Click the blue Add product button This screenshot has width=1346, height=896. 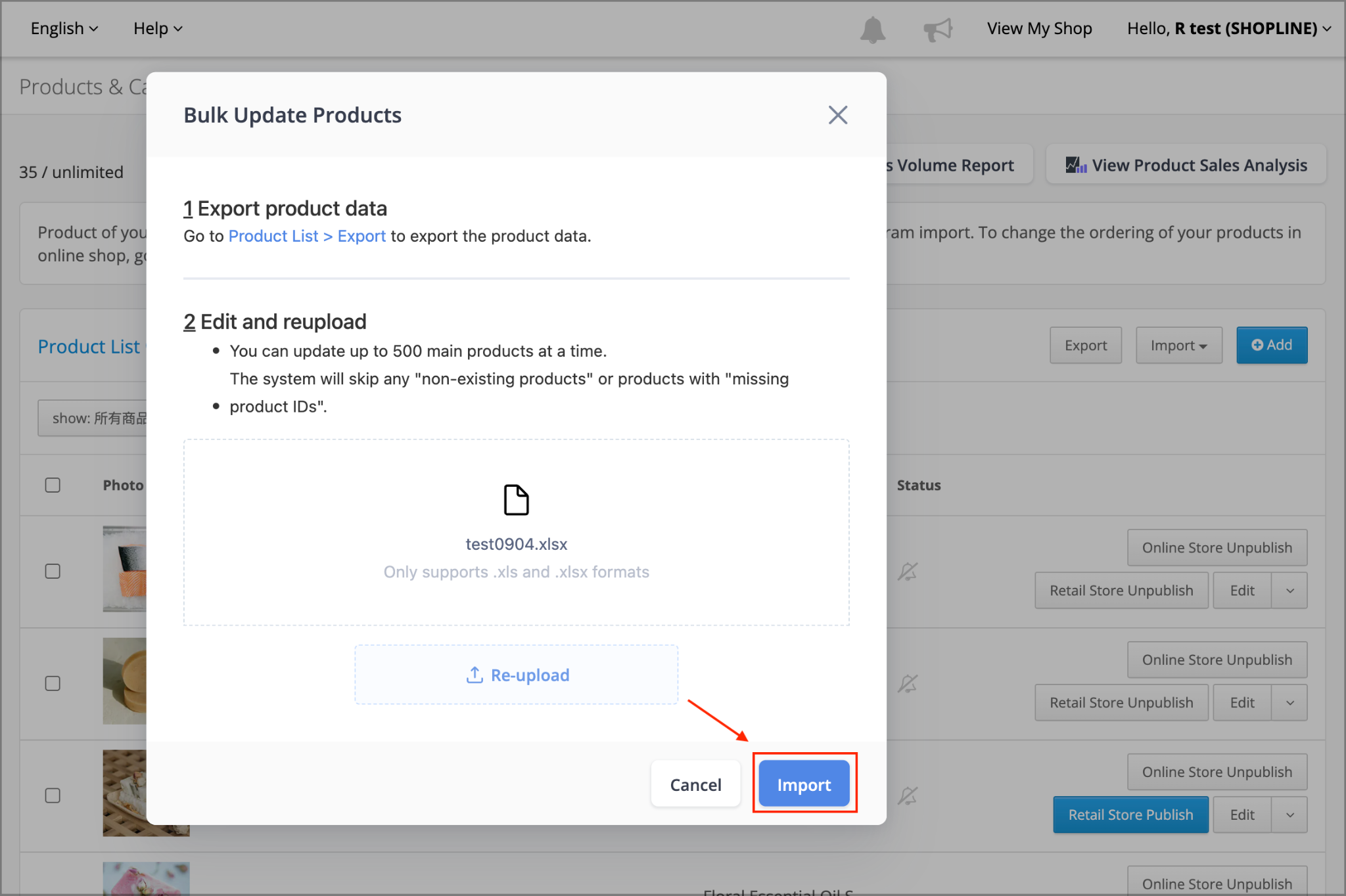[1272, 345]
